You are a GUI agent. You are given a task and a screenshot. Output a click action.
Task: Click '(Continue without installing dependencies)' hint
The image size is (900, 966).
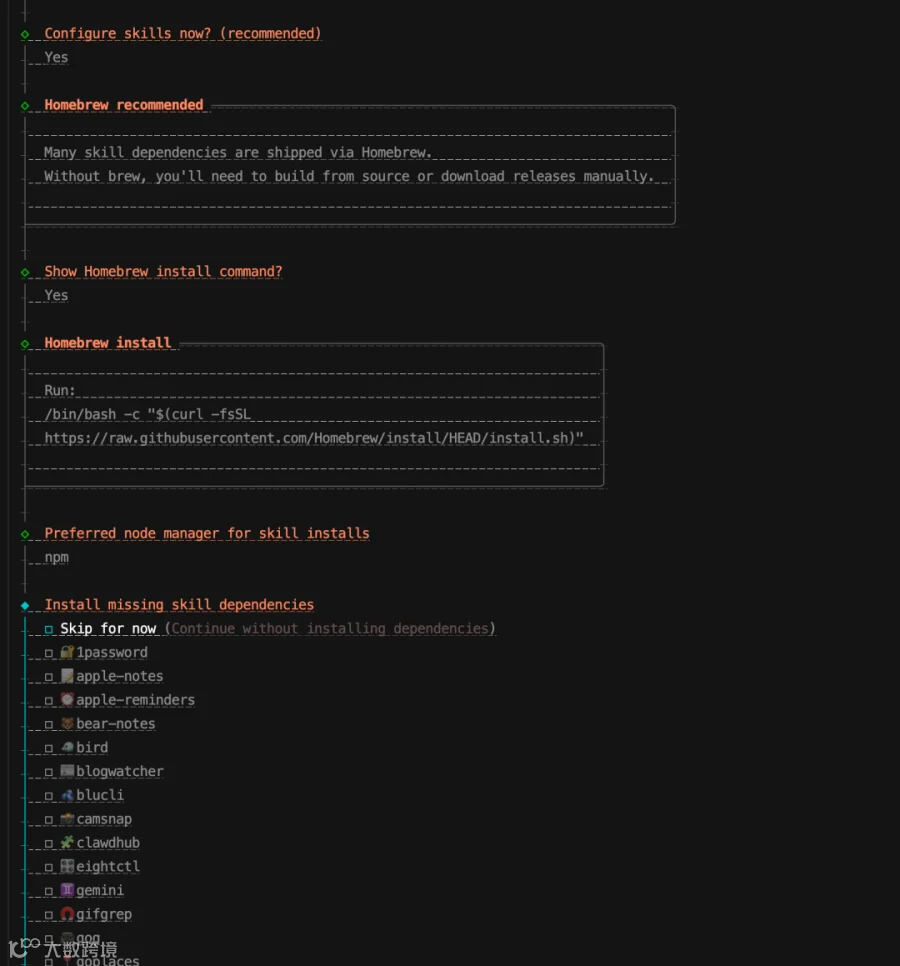click(x=330, y=628)
